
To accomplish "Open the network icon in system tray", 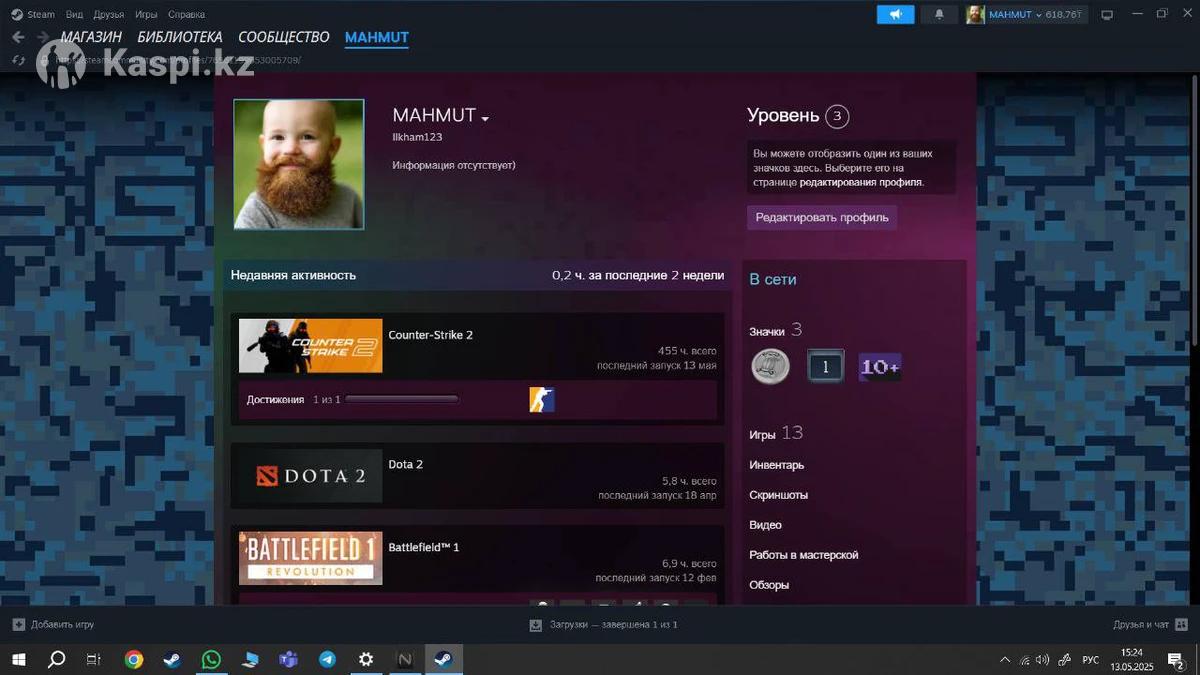I will point(1024,660).
